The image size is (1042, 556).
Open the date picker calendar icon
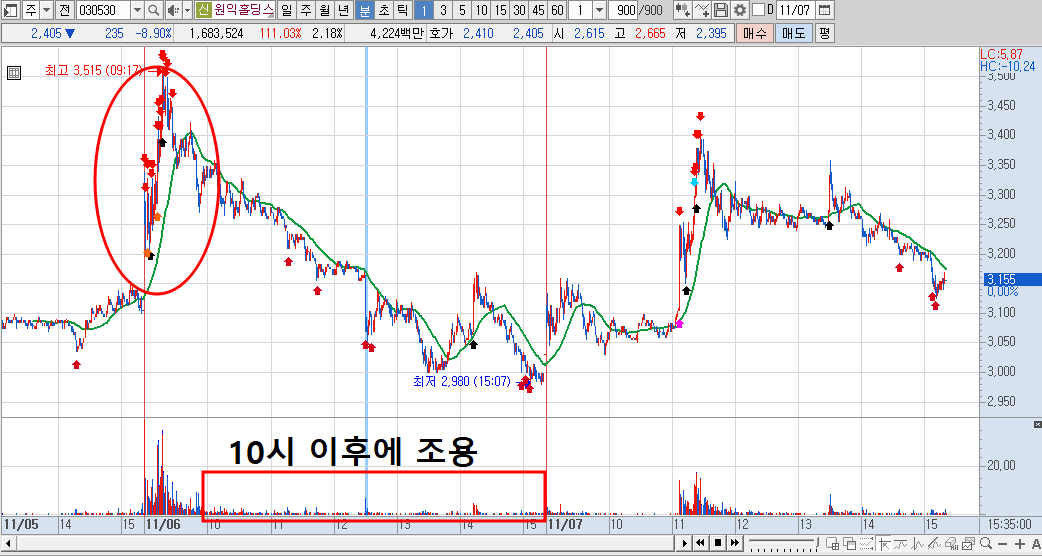coord(824,10)
